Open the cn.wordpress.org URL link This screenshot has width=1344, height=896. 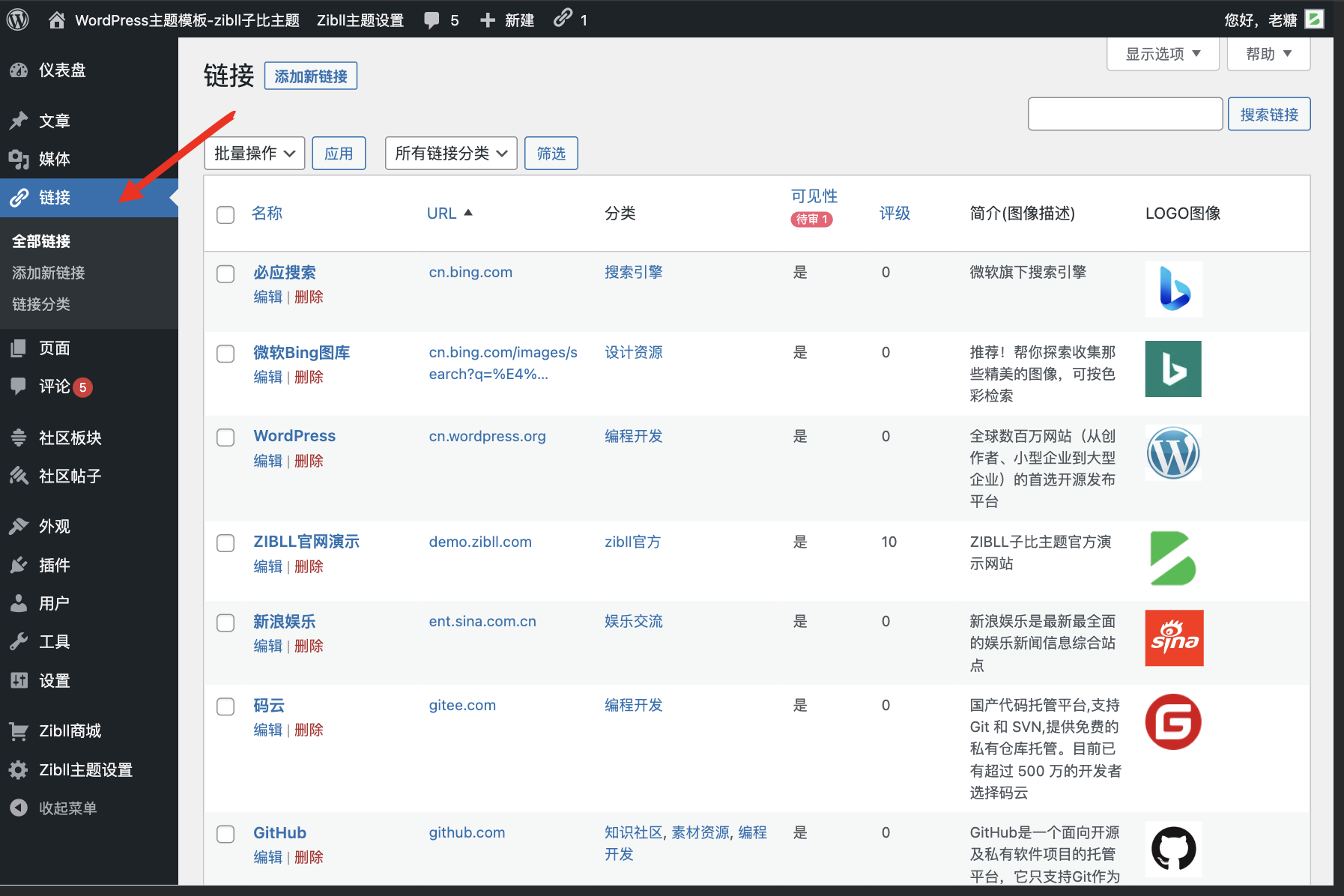[x=487, y=436]
